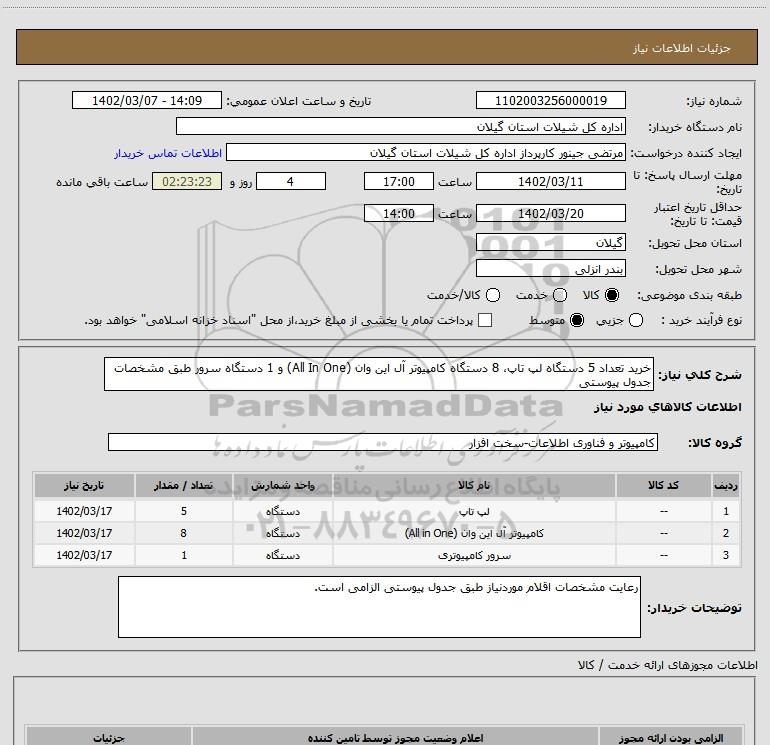Choose the جزیی purchase type radio
The height and width of the screenshot is (745, 770).
click(636, 320)
